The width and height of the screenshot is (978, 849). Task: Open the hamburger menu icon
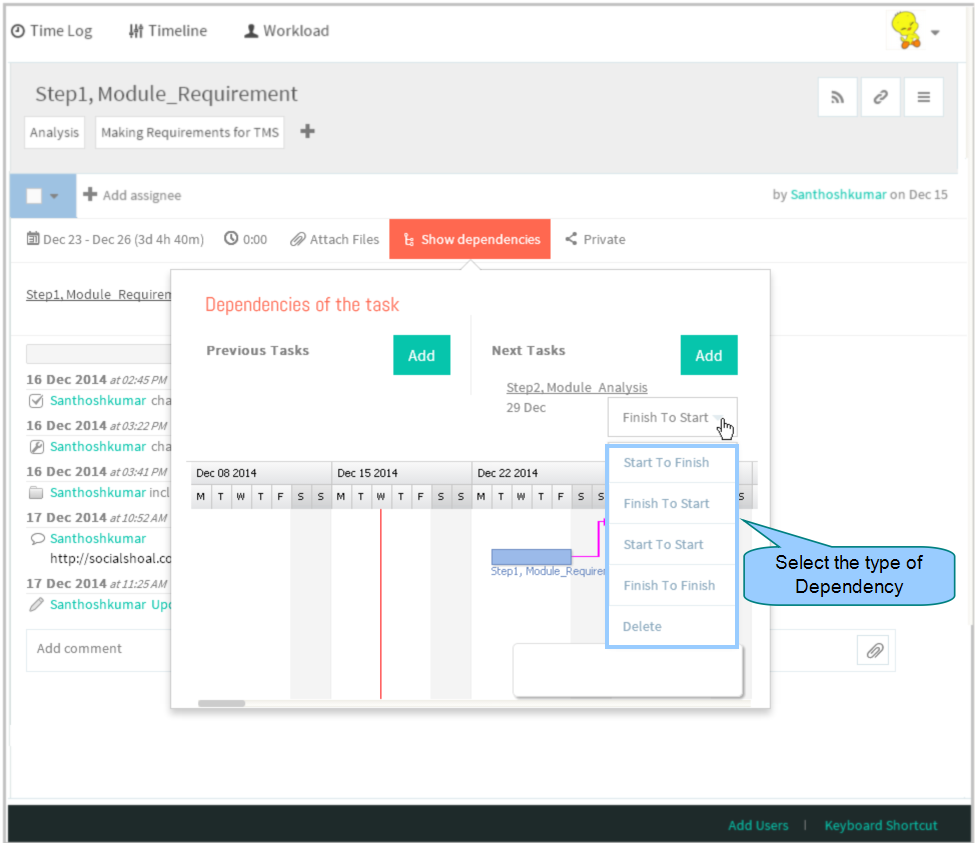(x=924, y=97)
